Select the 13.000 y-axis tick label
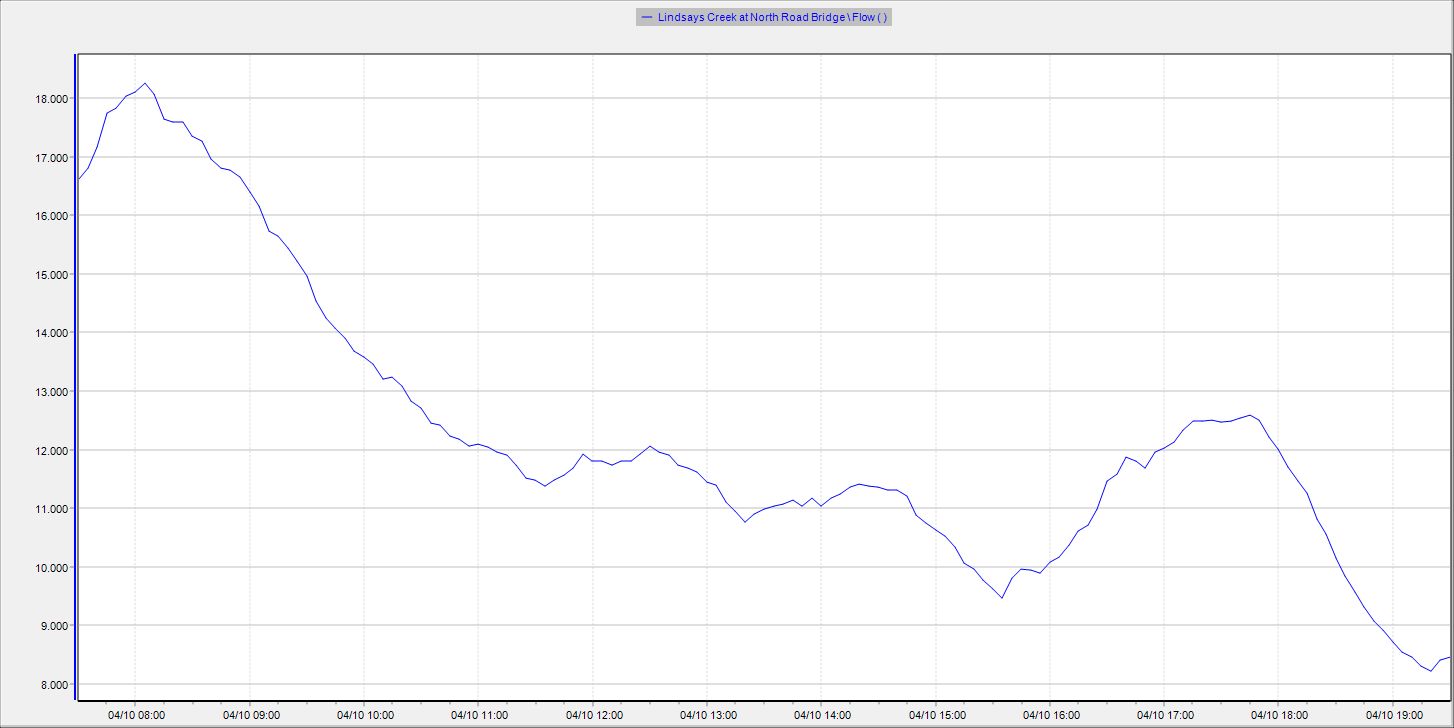The width and height of the screenshot is (1454, 728). (53, 392)
